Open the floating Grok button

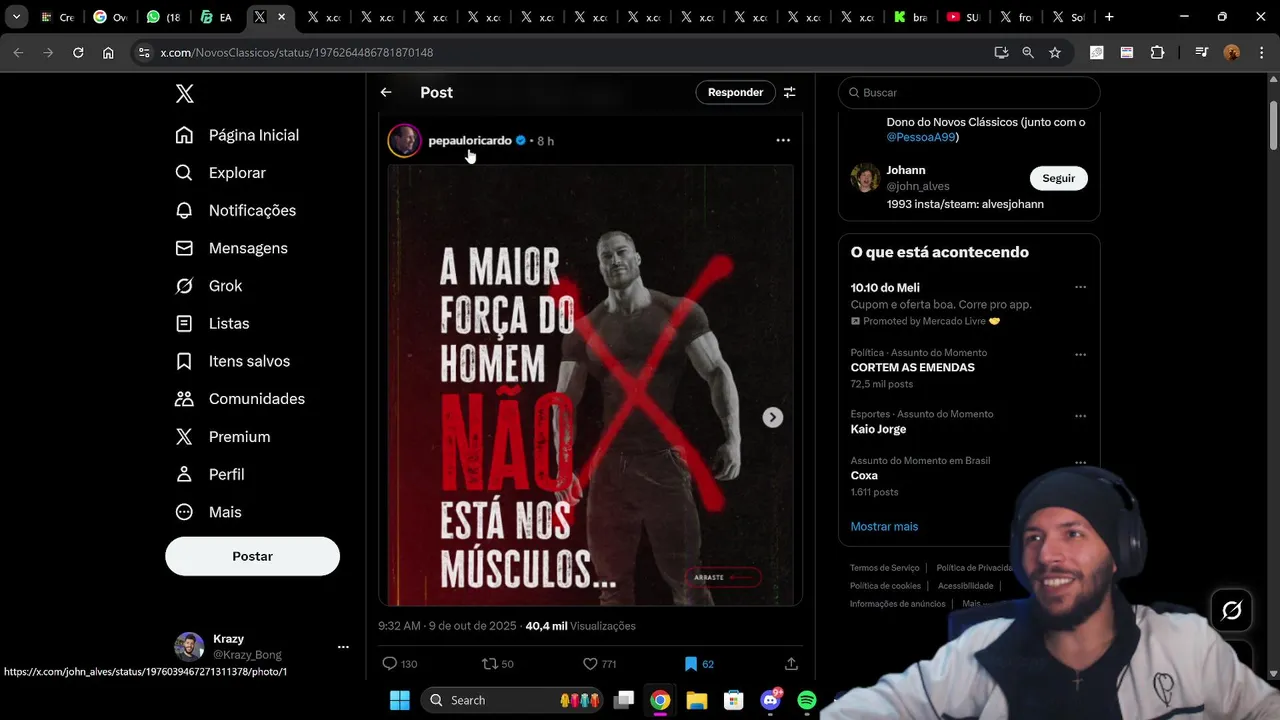click(x=1232, y=610)
